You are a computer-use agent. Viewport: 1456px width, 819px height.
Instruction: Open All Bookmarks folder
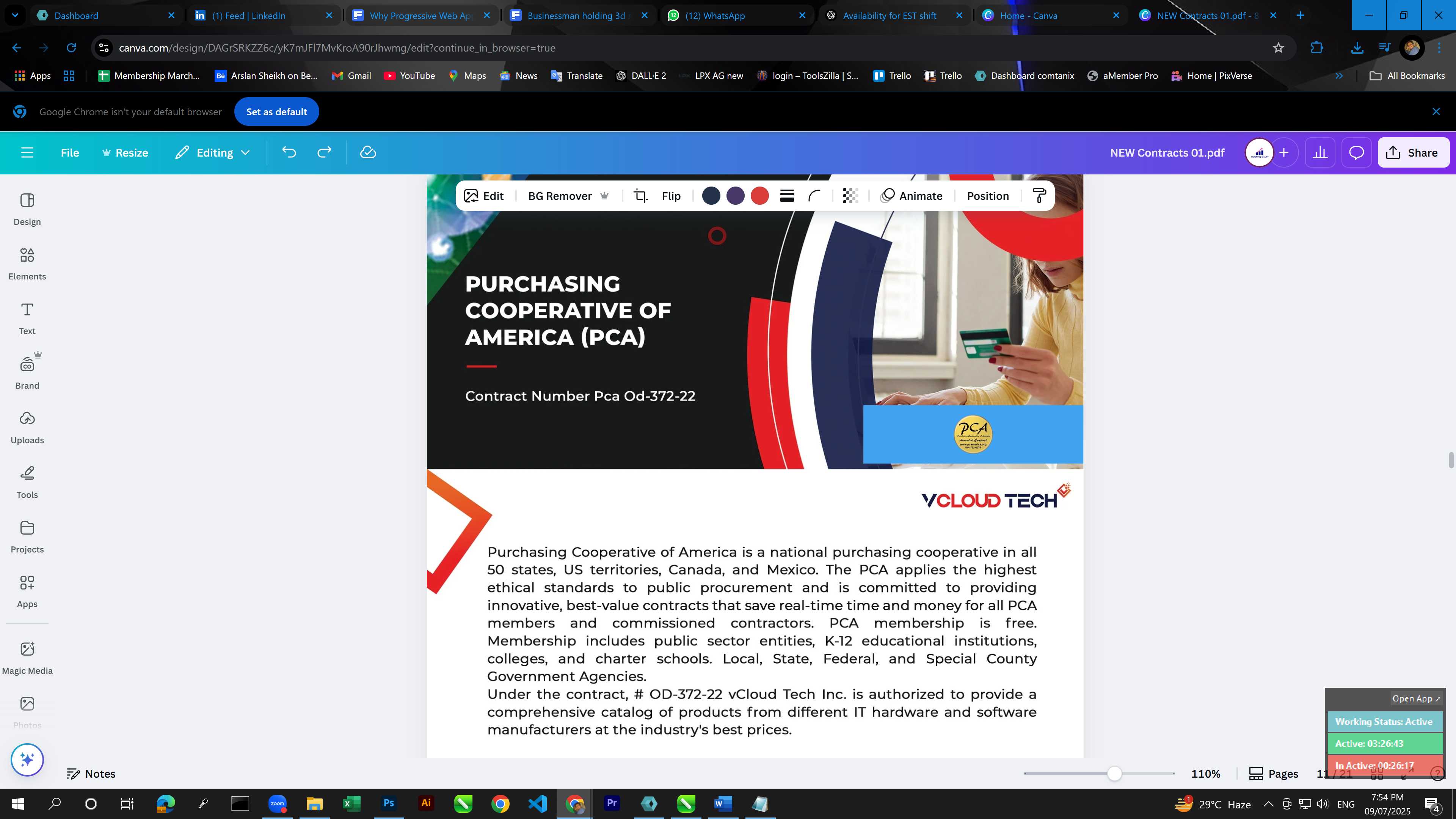1407,76
